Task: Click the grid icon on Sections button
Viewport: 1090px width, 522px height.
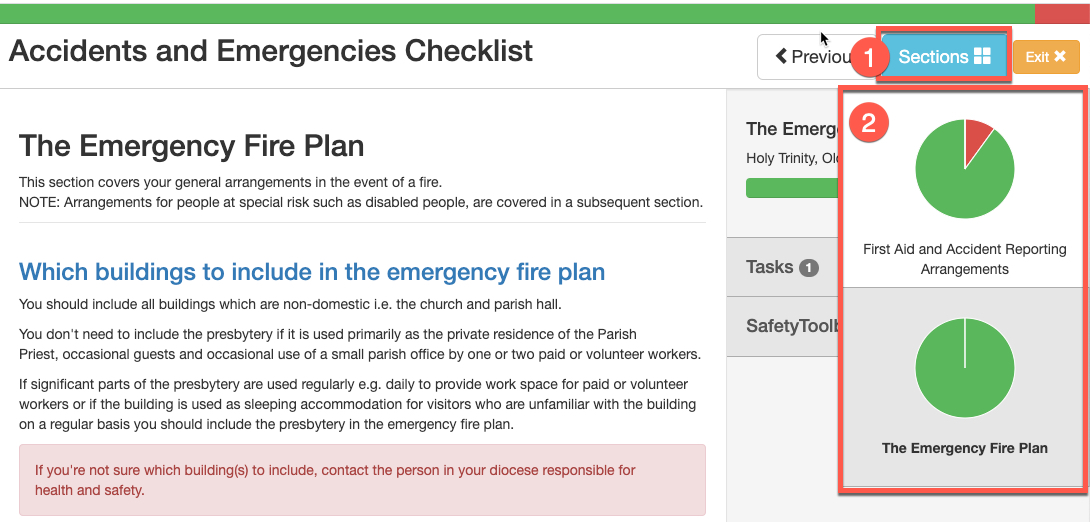Action: point(982,57)
